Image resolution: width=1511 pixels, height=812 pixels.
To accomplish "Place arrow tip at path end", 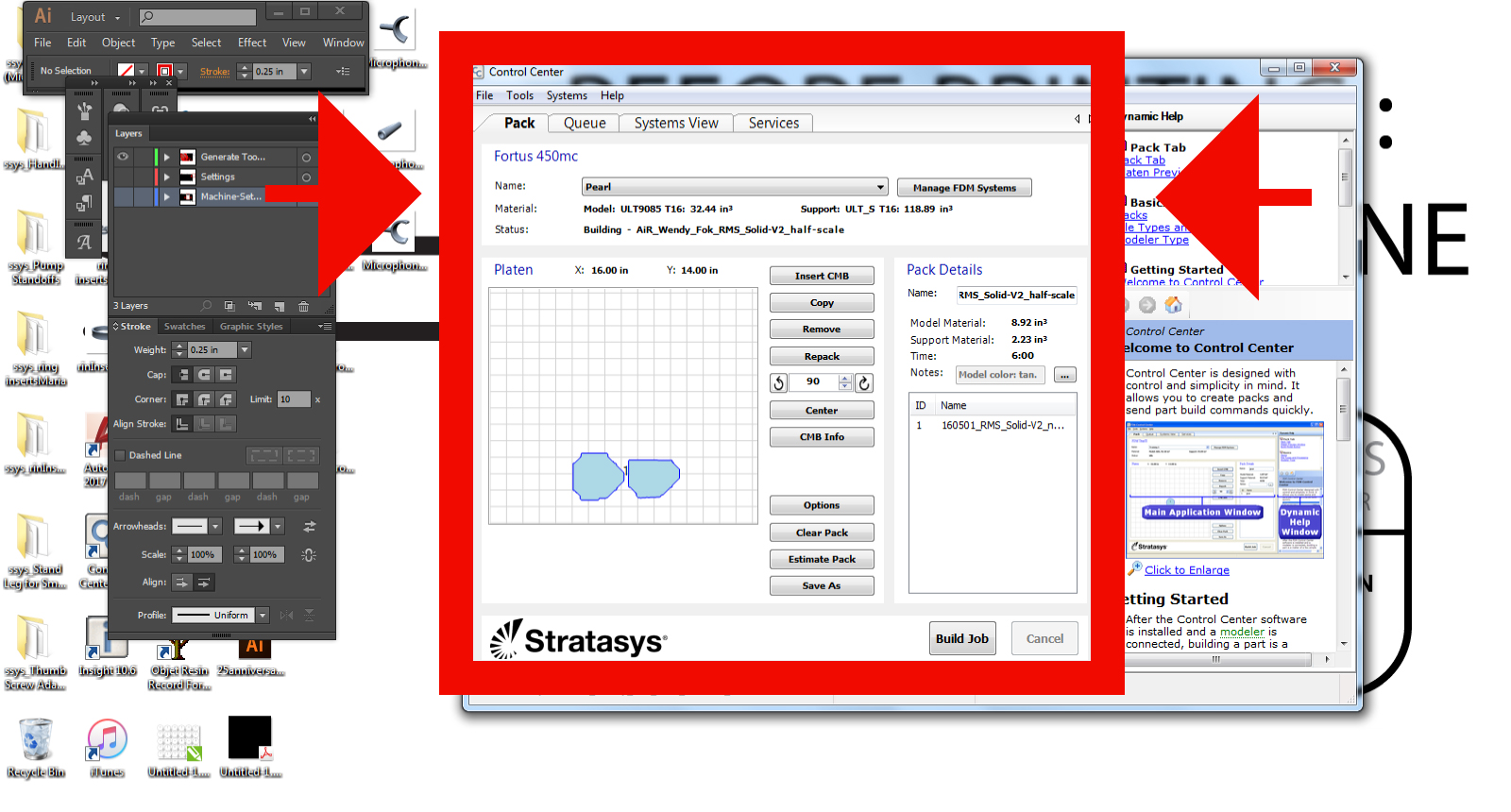I will tap(203, 583).
